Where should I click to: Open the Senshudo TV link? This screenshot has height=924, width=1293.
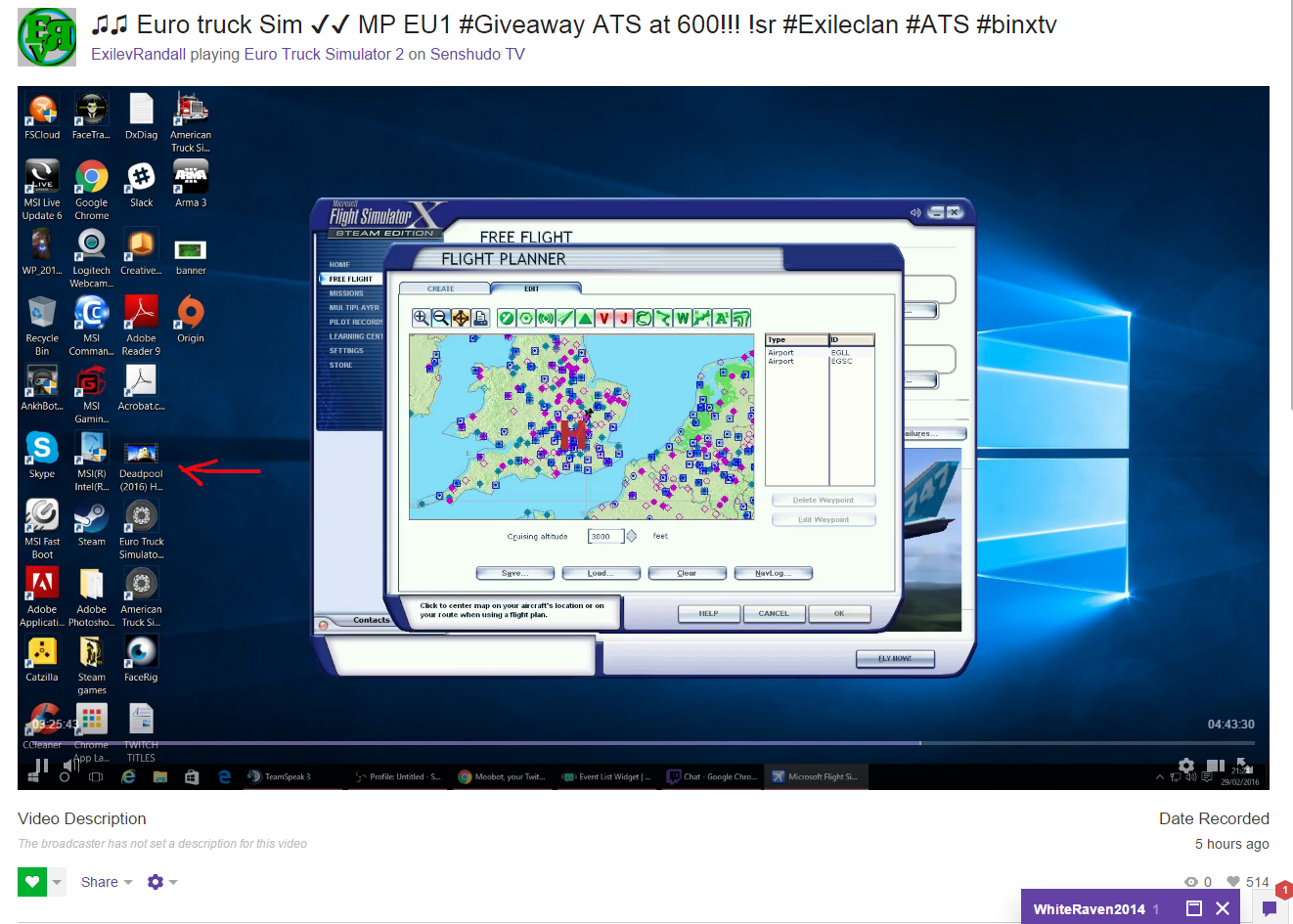pos(477,54)
